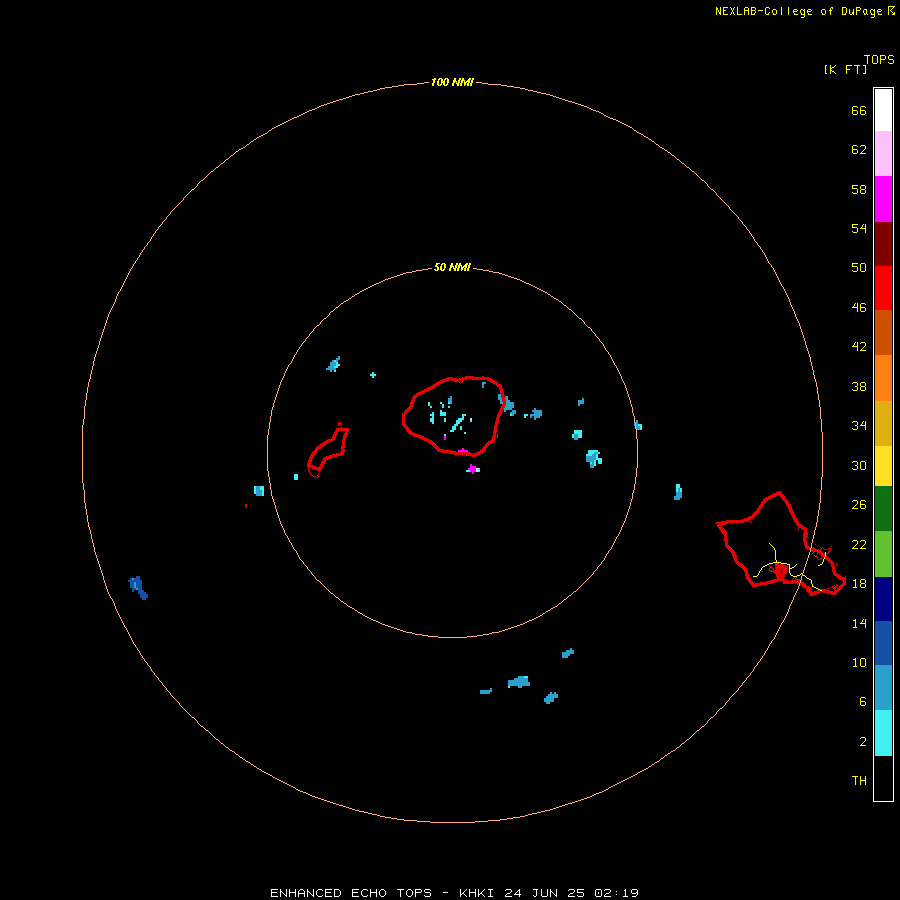Click the TH label on the legend
Image resolution: width=900 pixels, height=900 pixels.
859,780
